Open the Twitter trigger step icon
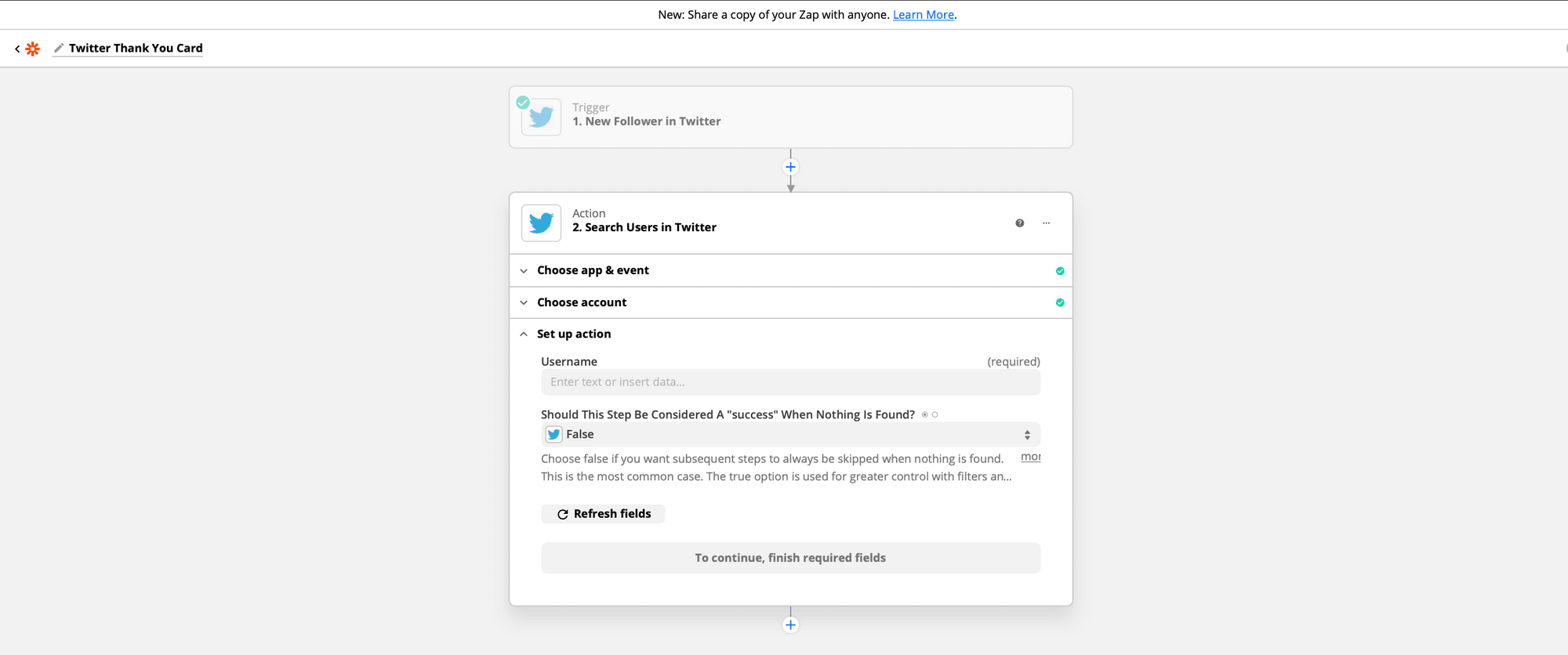1568x655 pixels. 541,118
